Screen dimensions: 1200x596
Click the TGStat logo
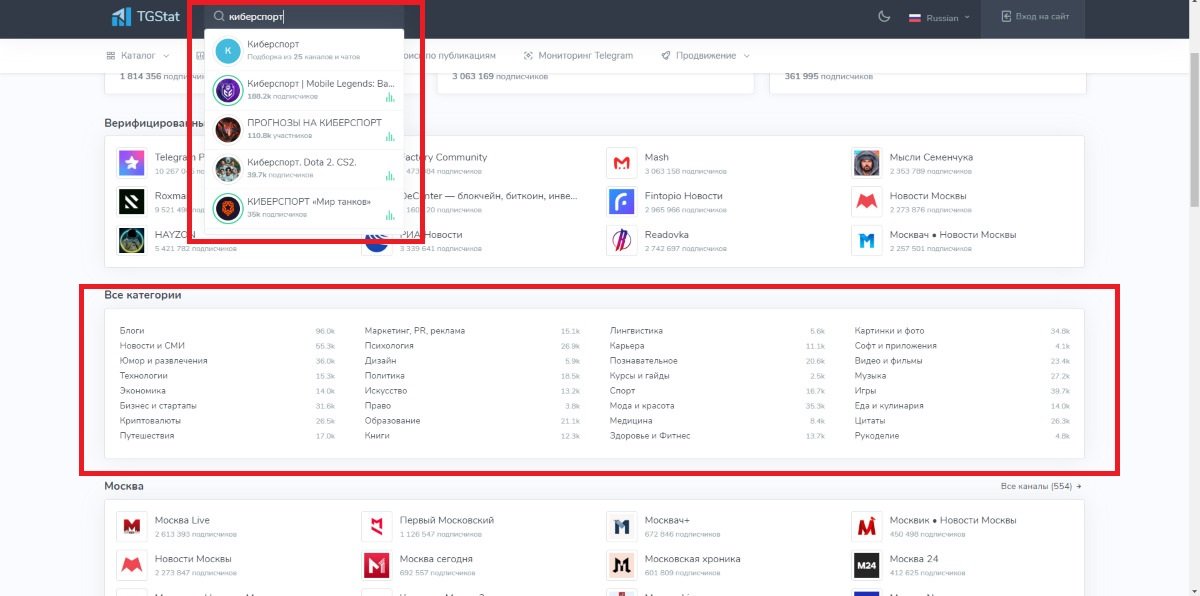point(144,17)
